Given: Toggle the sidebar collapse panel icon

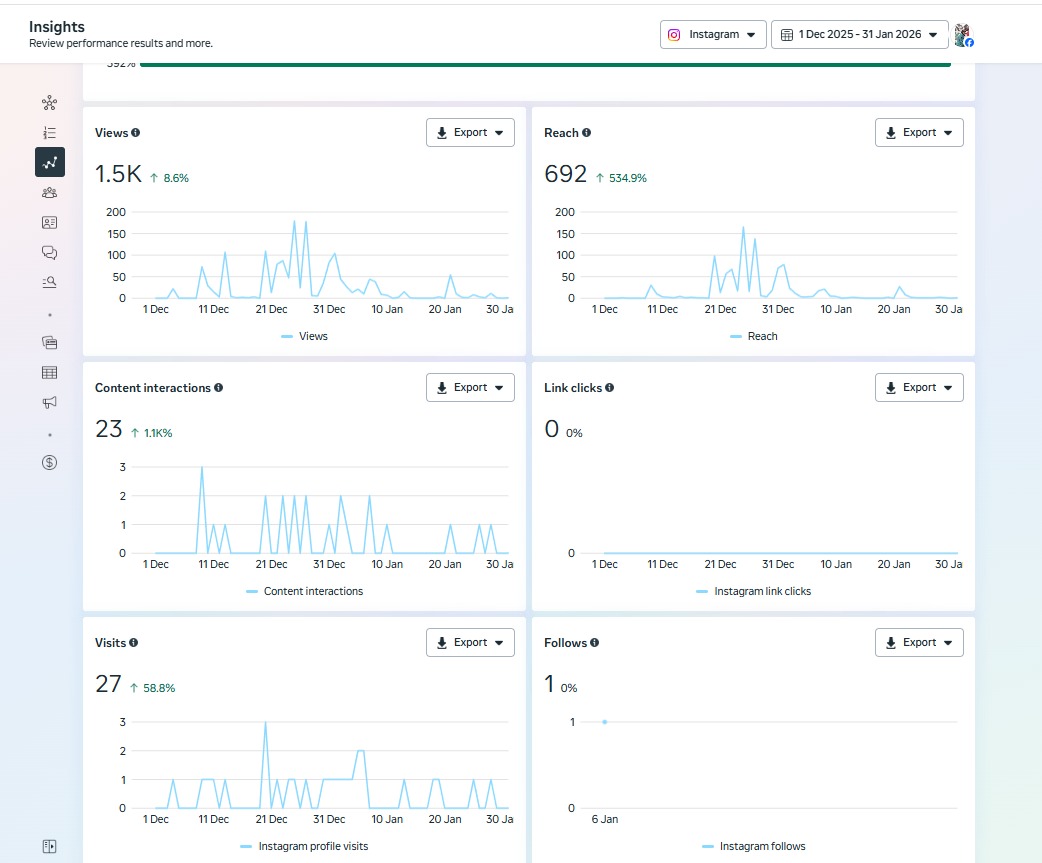Looking at the screenshot, I should pyautogui.click(x=49, y=846).
